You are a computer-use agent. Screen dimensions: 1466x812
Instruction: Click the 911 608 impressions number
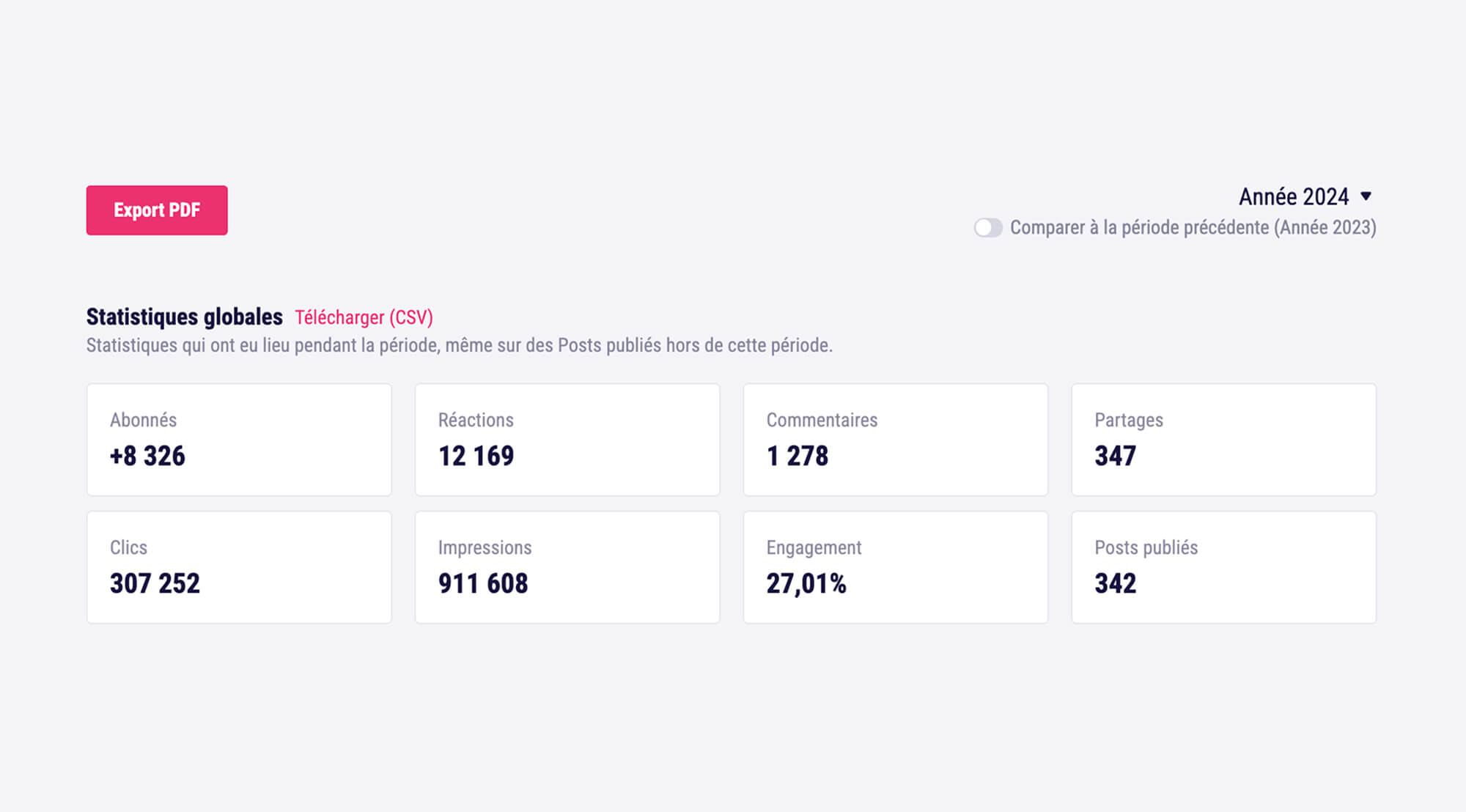[483, 583]
